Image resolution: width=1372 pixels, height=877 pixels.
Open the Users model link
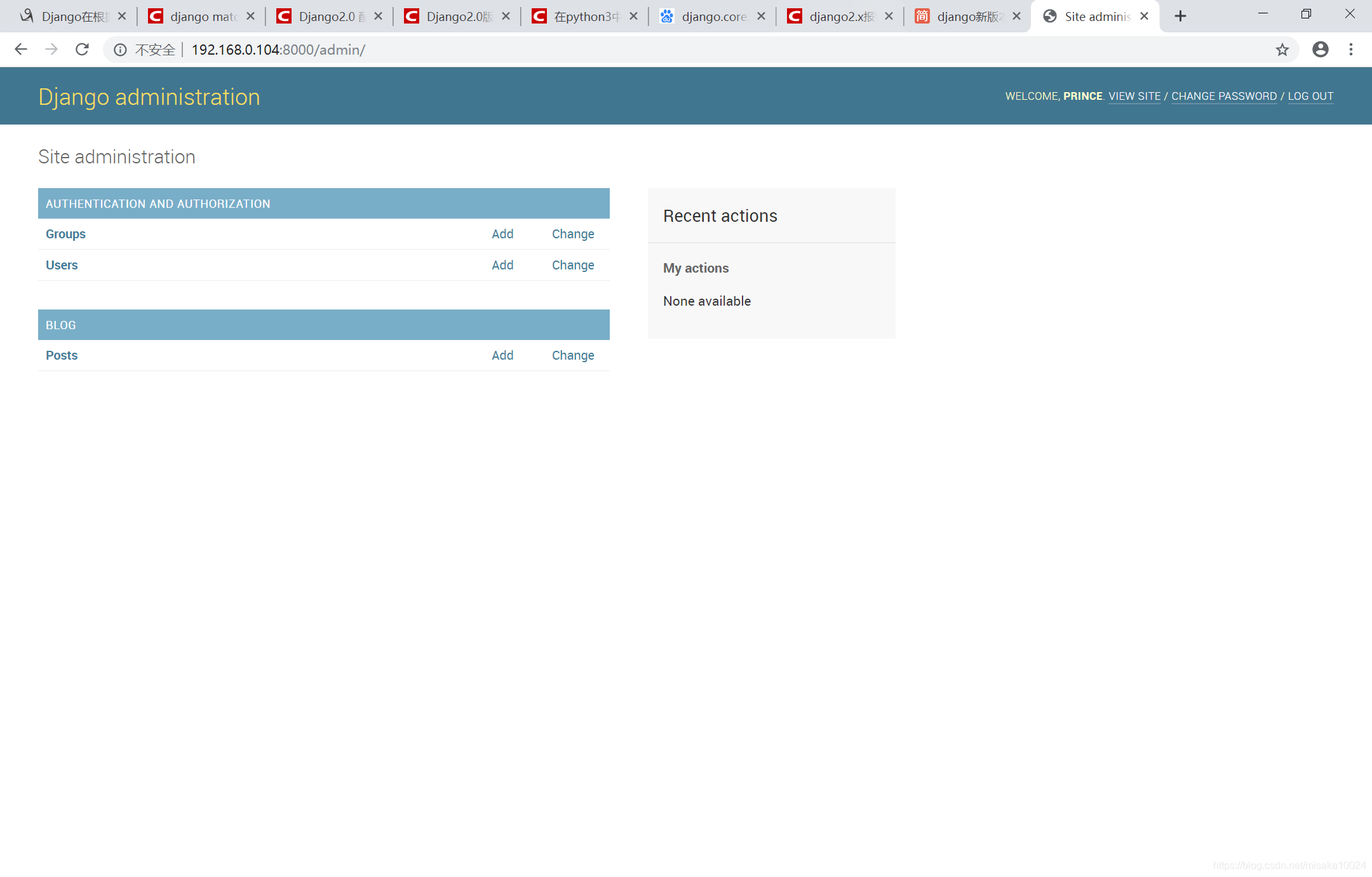tap(62, 265)
